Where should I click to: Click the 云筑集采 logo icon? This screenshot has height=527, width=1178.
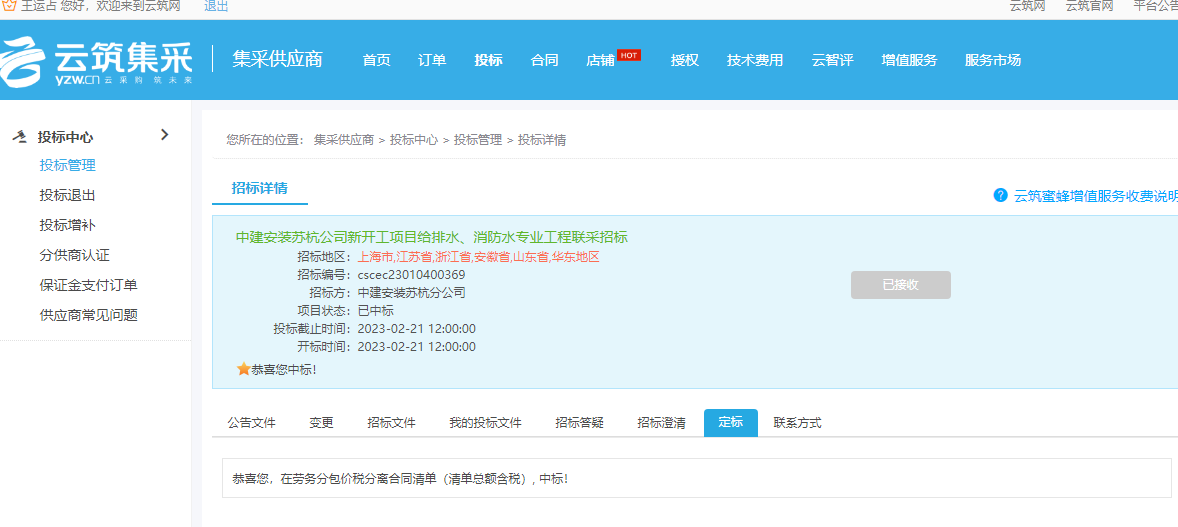point(25,62)
